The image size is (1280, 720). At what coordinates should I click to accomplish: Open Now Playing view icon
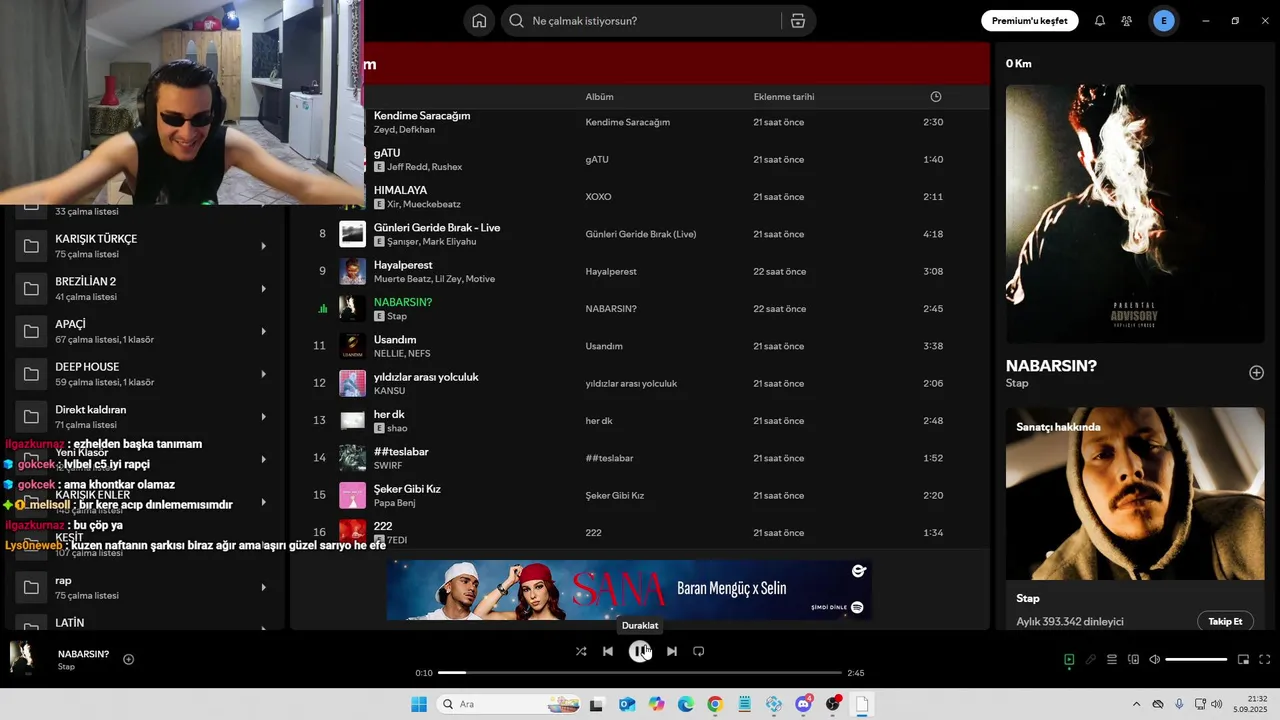(1069, 659)
